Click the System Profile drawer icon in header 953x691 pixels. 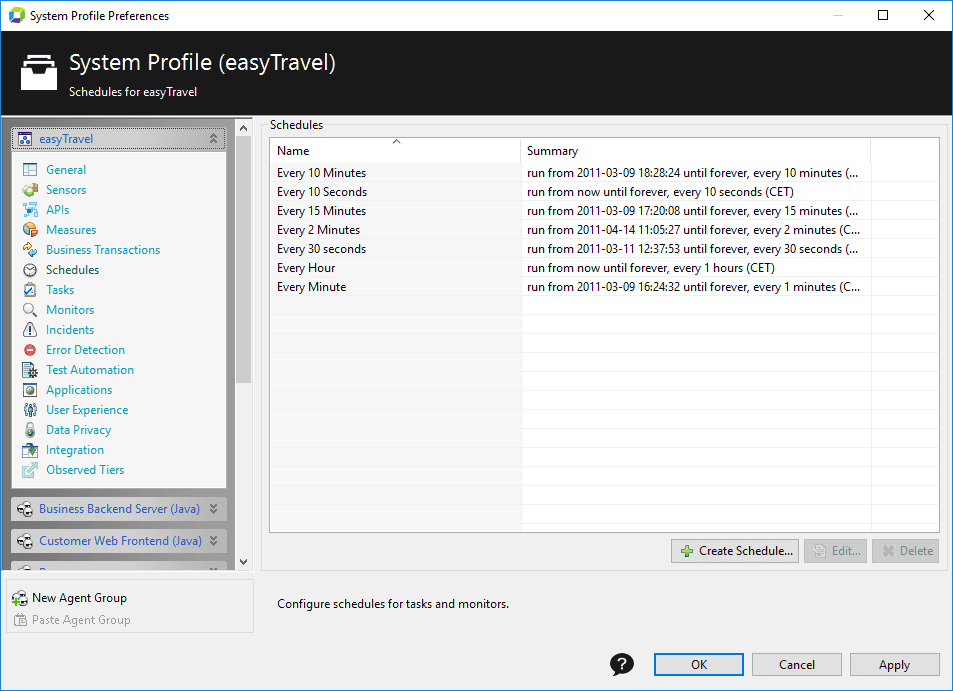[x=38, y=72]
